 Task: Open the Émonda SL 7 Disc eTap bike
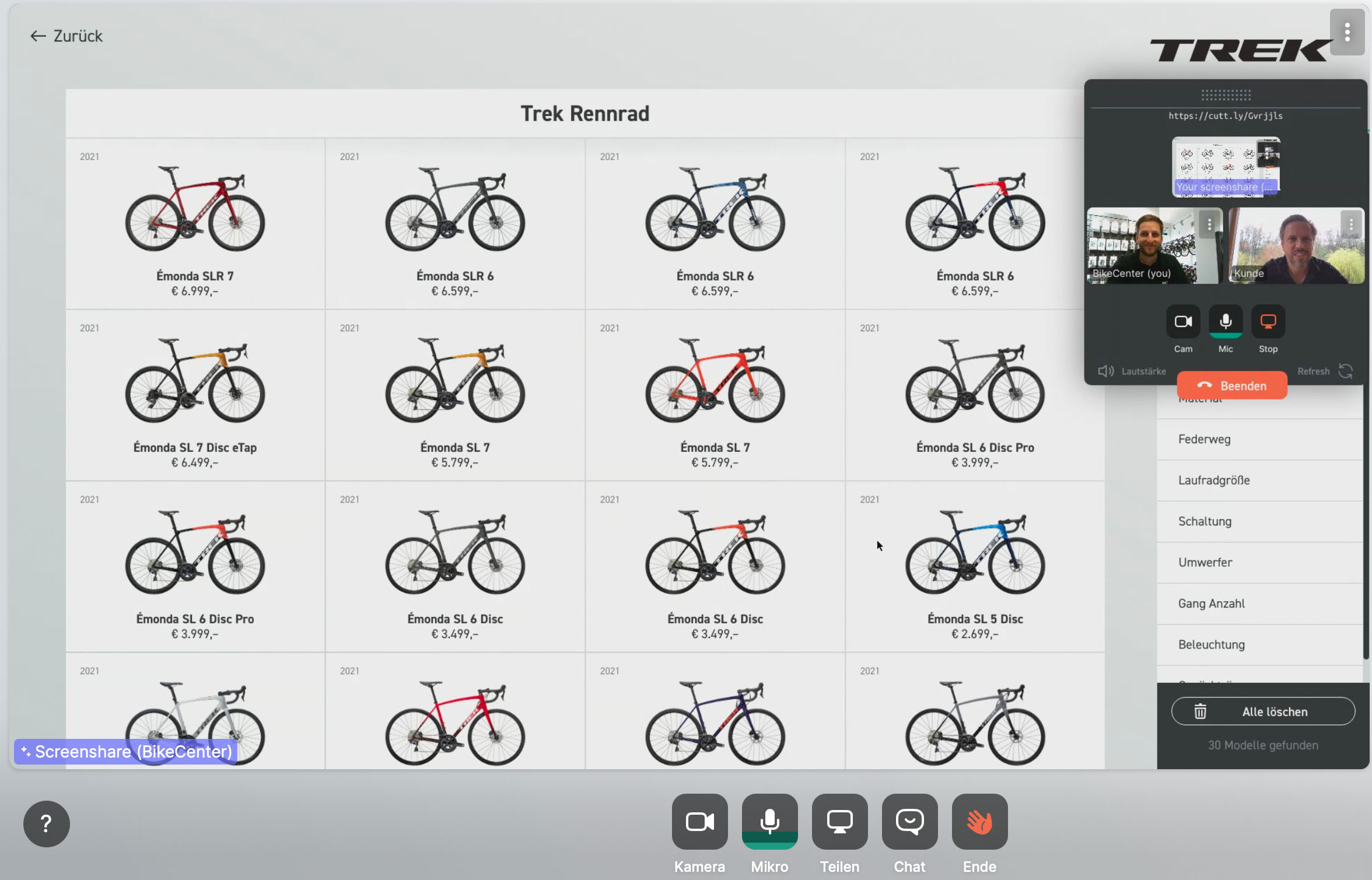tap(195, 395)
